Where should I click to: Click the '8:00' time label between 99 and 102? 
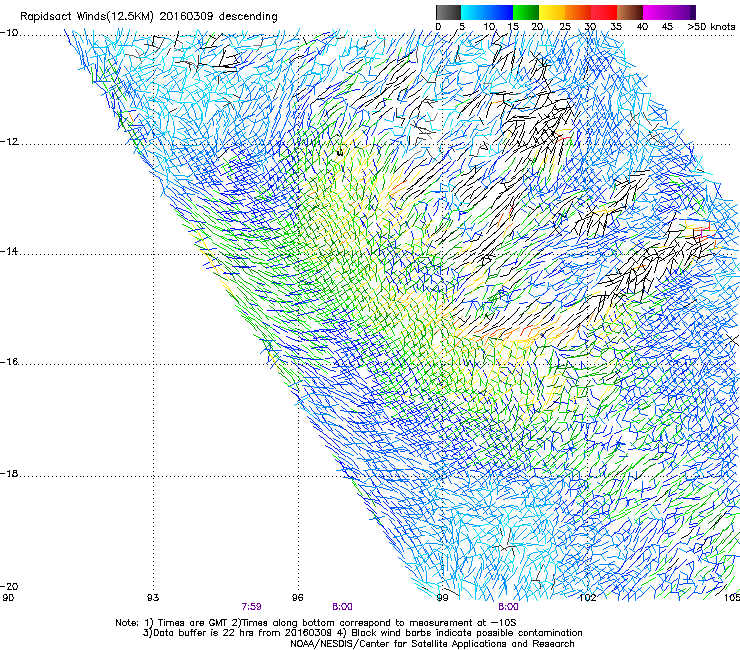[x=508, y=607]
